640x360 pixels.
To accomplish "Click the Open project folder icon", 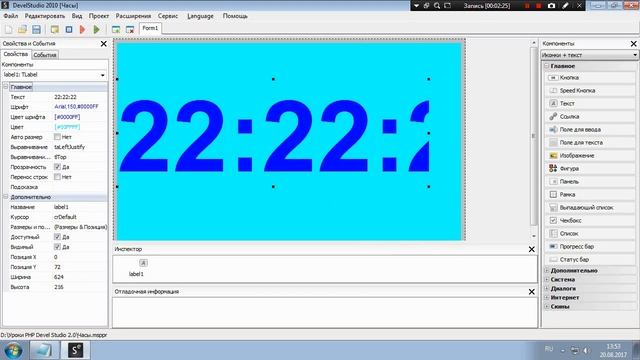I will [x=22, y=29].
